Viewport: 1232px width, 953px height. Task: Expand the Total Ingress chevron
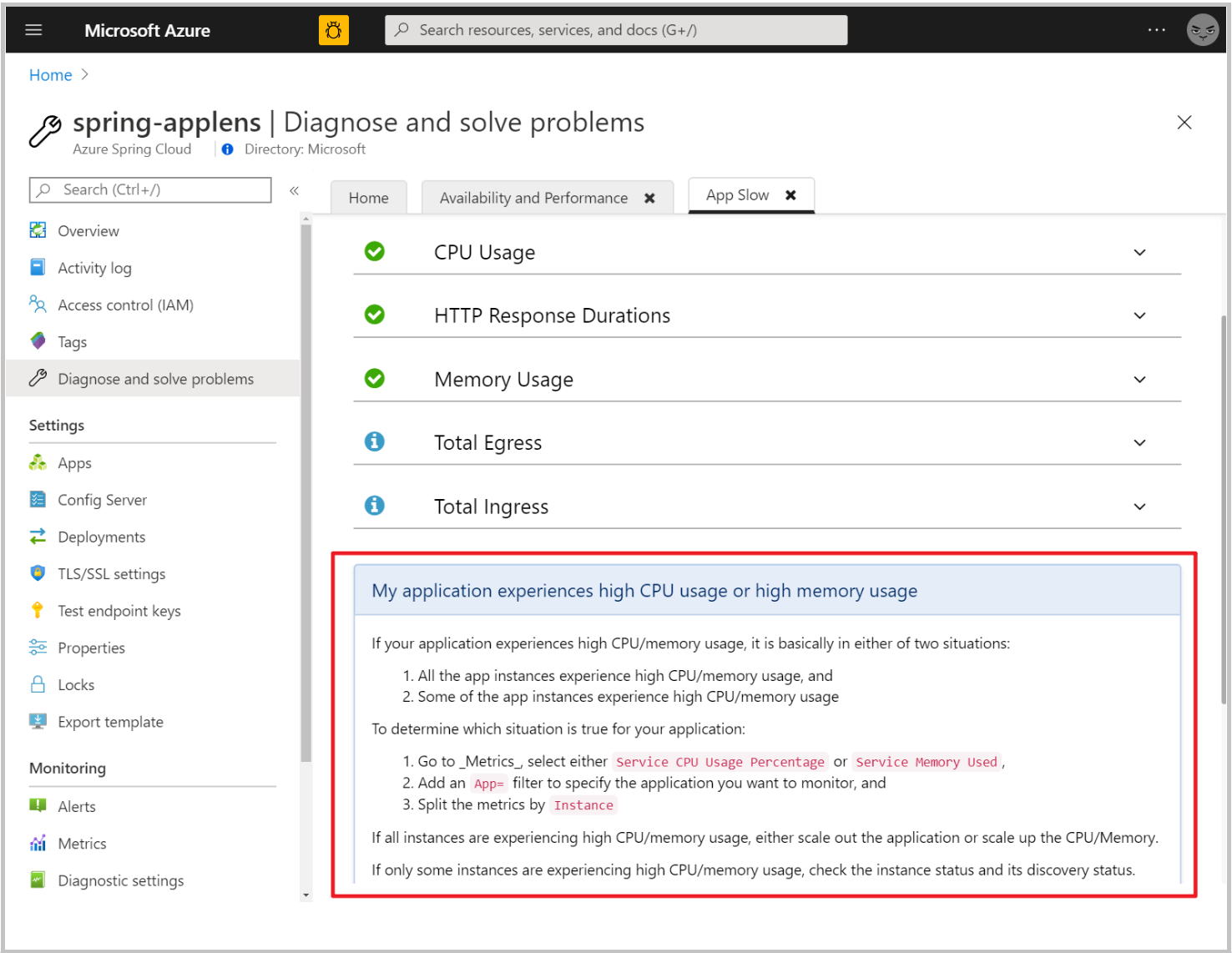pyautogui.click(x=1139, y=507)
